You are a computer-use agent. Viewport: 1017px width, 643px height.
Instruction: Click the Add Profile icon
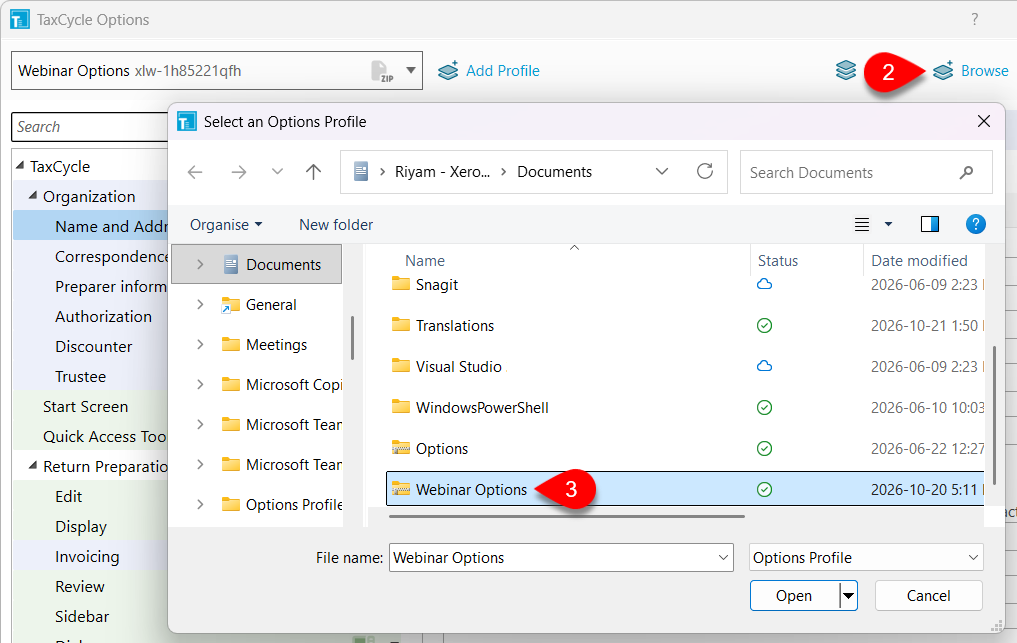point(448,70)
